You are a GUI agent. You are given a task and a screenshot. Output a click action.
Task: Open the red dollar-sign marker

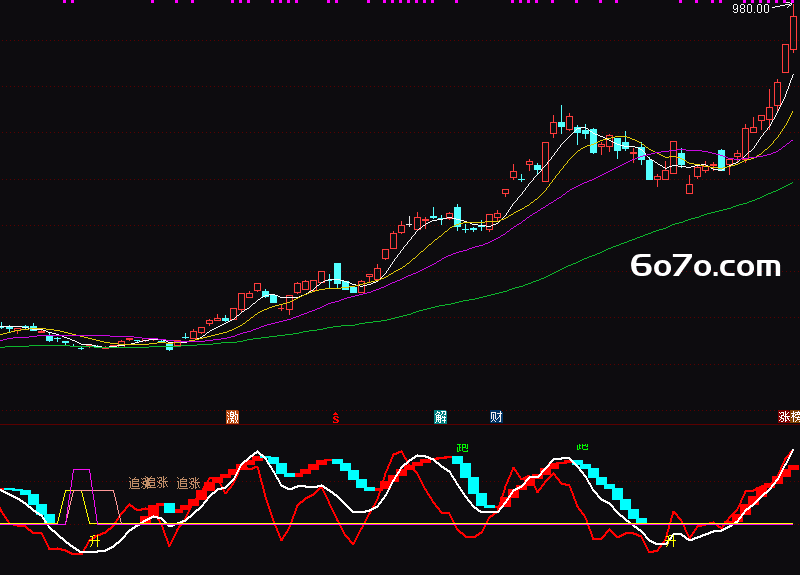tap(336, 418)
